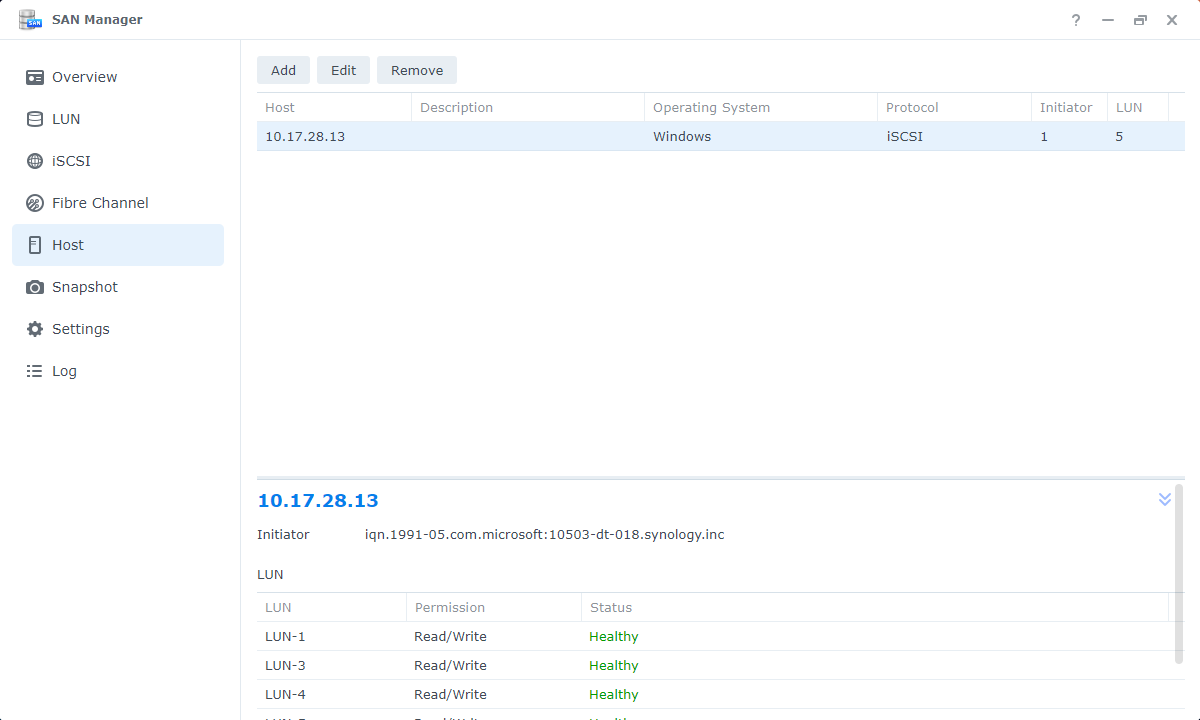The width and height of the screenshot is (1200, 720).
Task: Click the Fibre Channel icon
Action: click(35, 203)
